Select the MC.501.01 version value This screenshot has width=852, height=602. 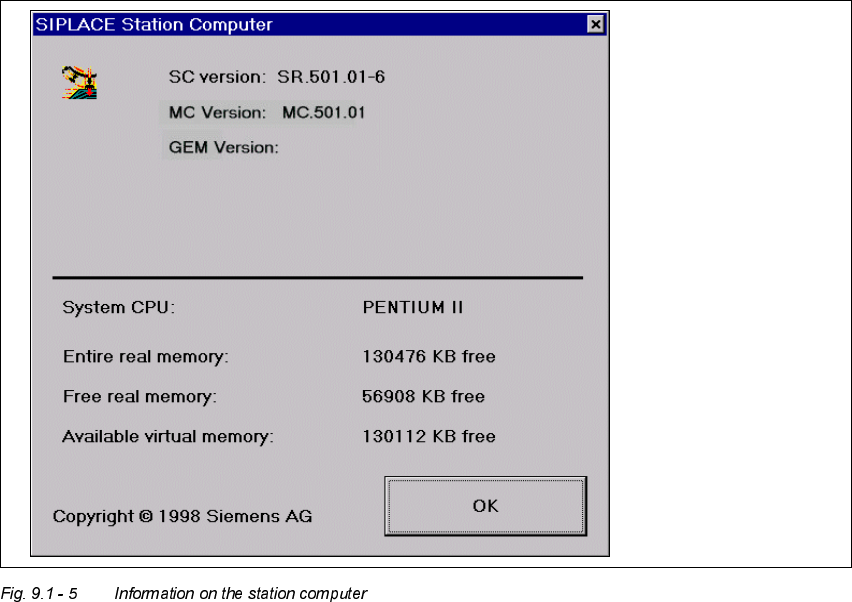(x=323, y=112)
